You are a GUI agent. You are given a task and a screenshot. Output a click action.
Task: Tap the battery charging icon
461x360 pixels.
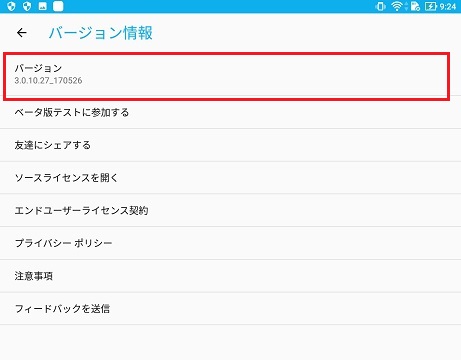point(430,6)
